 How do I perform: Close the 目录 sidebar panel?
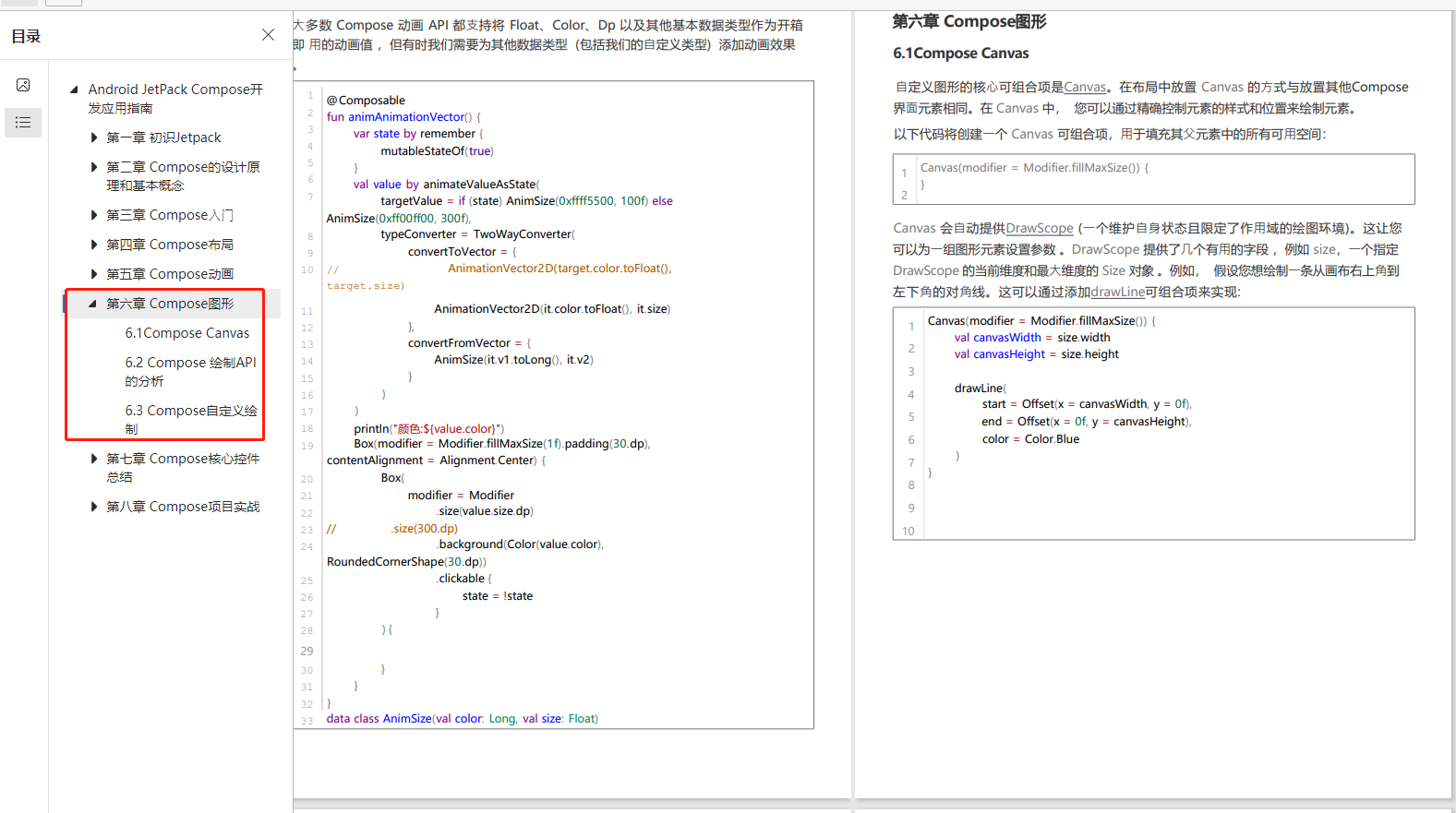point(268,35)
